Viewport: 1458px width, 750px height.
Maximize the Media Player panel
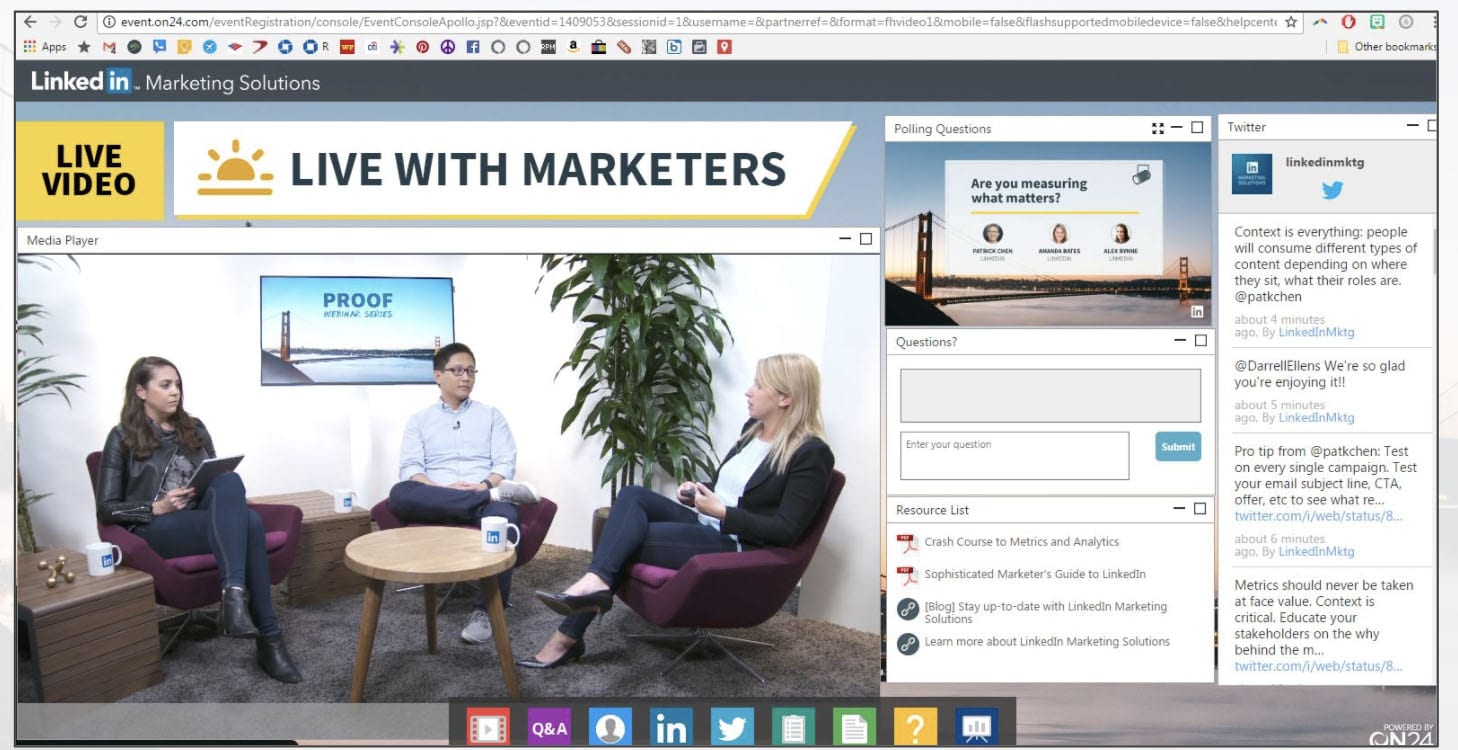coord(866,240)
